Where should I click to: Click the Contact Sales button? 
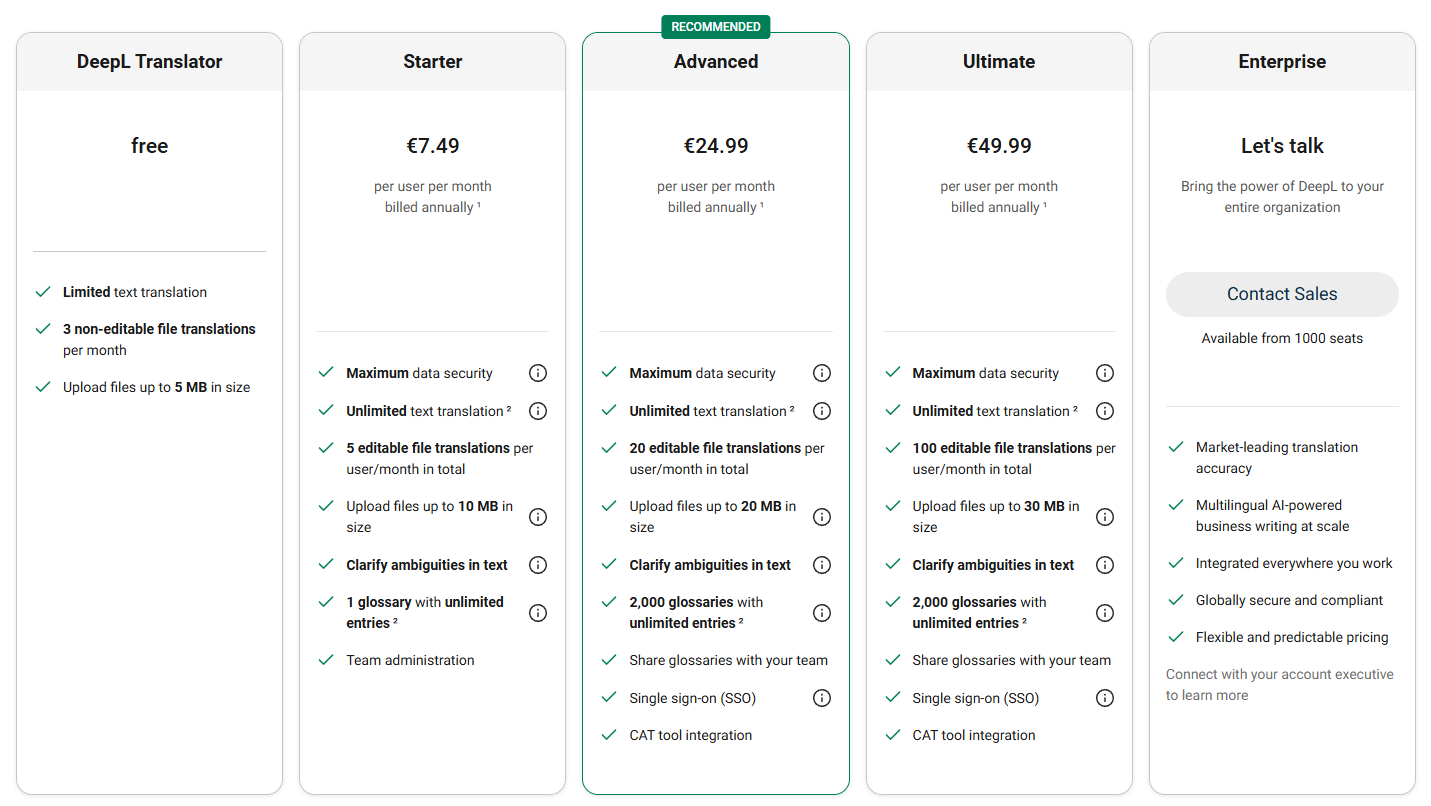[1282, 294]
